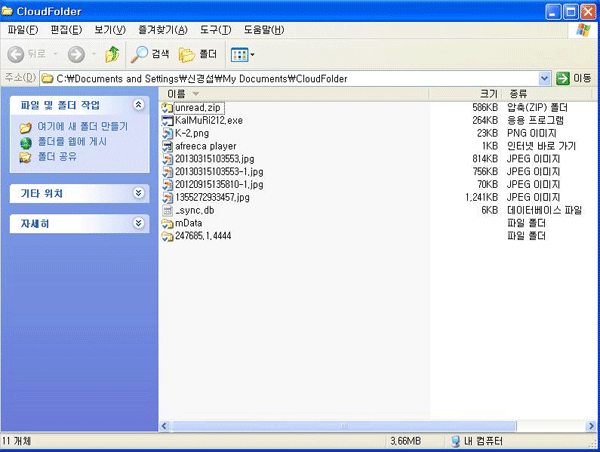Viewport: 600px width, 452px height.
Task: Select the 1355272933457.jpg icon
Action: 167,197
